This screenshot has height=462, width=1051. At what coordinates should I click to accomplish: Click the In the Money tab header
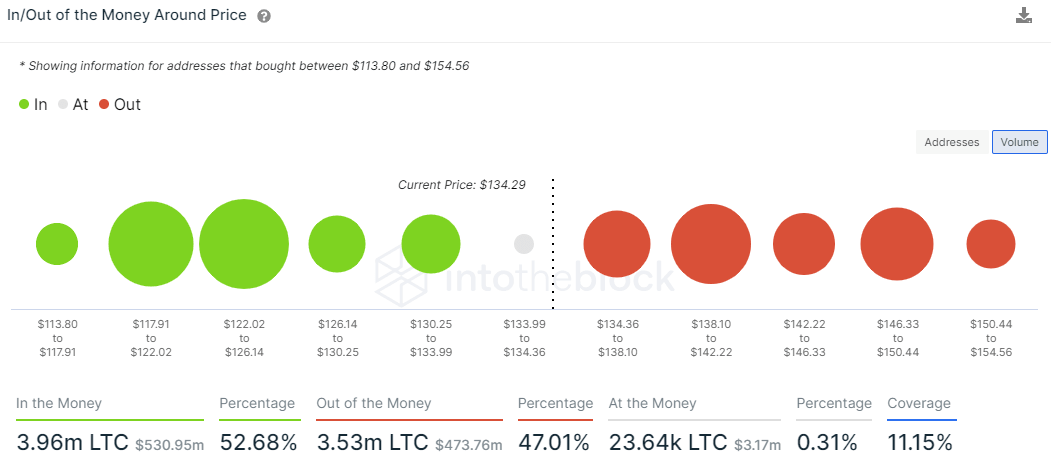[x=59, y=403]
